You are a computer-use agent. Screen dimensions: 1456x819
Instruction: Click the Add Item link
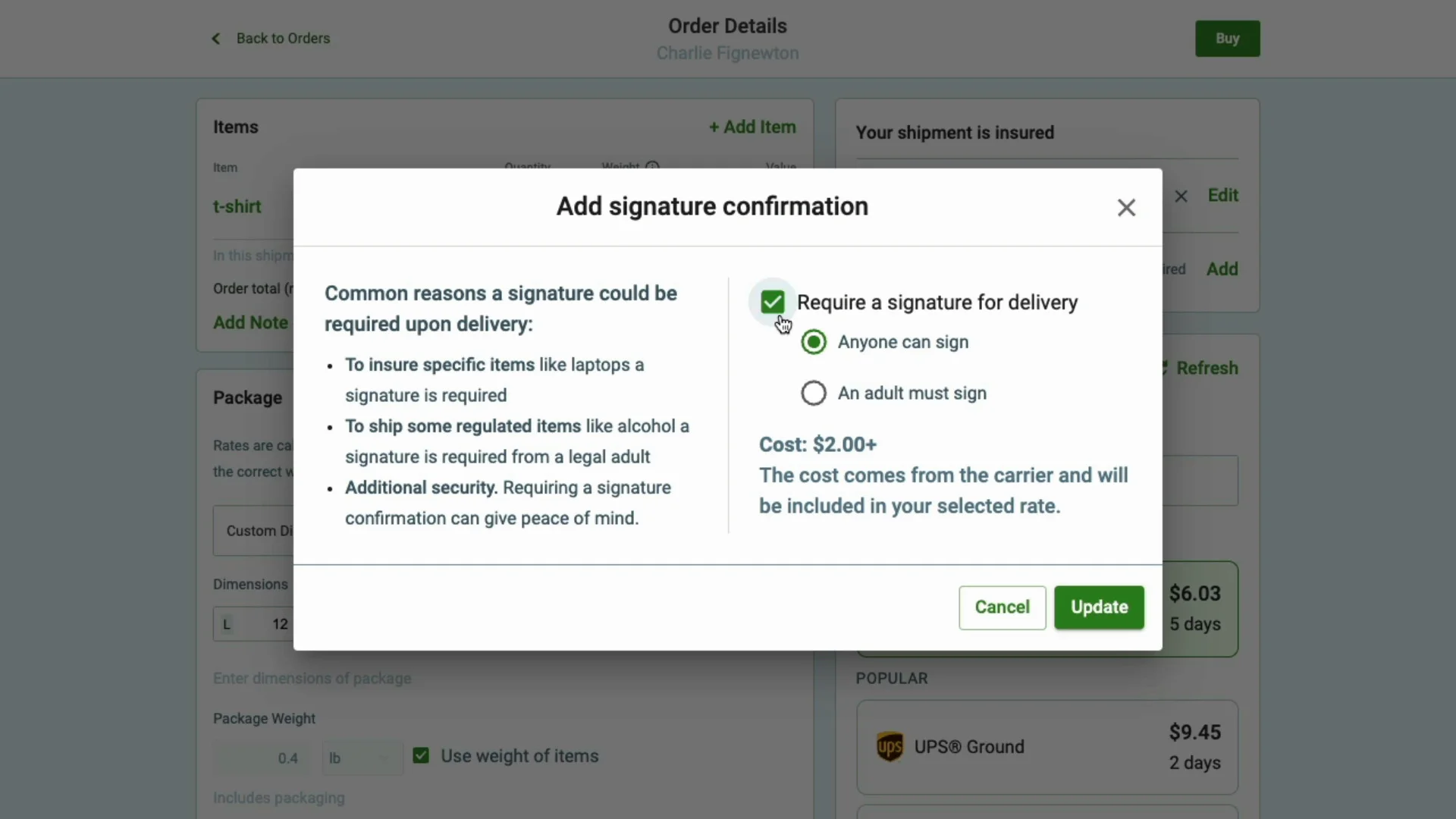[752, 127]
